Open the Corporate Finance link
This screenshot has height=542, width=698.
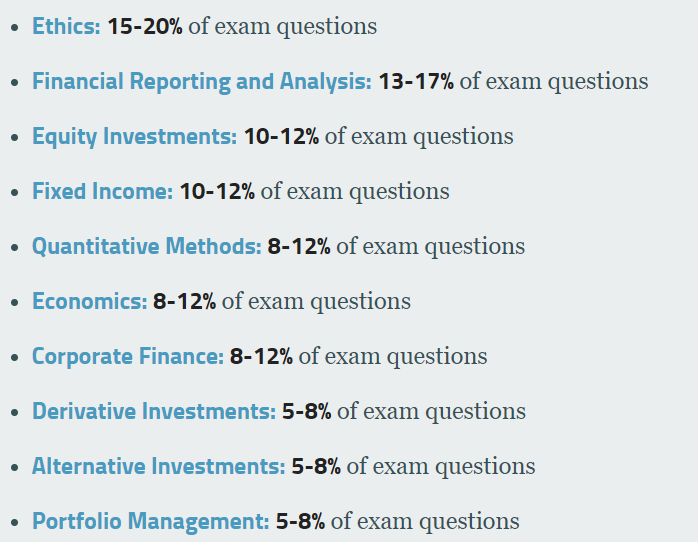(x=128, y=356)
